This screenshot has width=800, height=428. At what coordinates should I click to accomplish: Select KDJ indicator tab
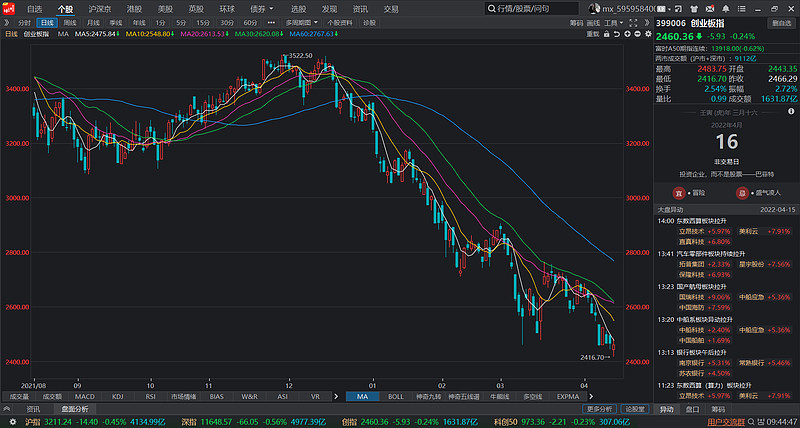[117, 396]
